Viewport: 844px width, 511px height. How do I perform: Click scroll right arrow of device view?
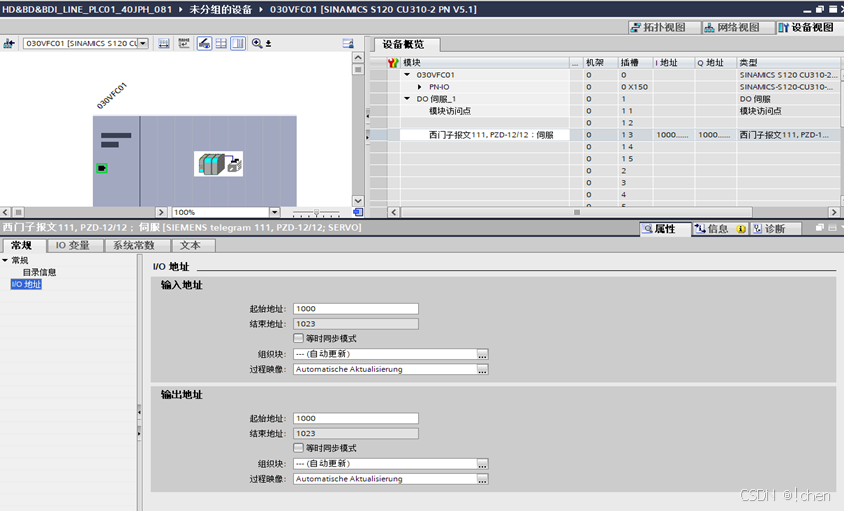[161, 212]
